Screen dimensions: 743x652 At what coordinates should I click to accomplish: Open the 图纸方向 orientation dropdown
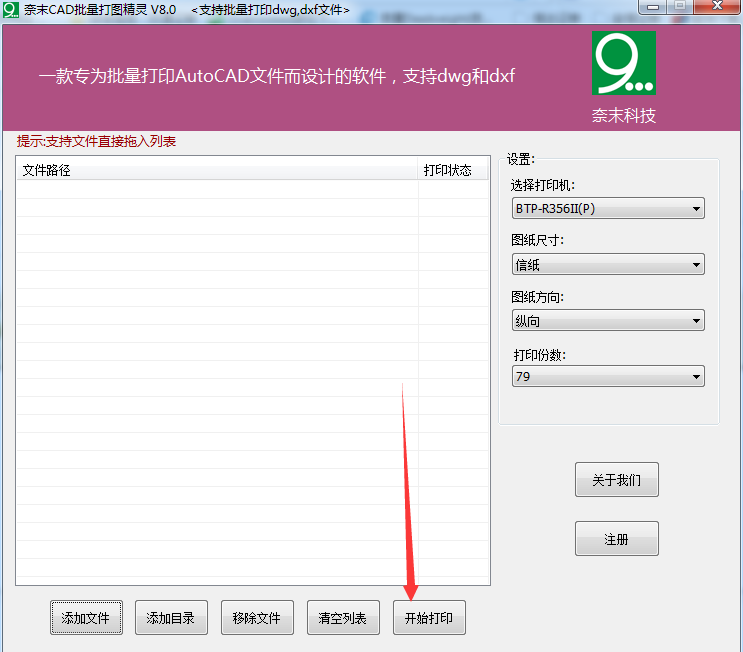click(x=608, y=320)
